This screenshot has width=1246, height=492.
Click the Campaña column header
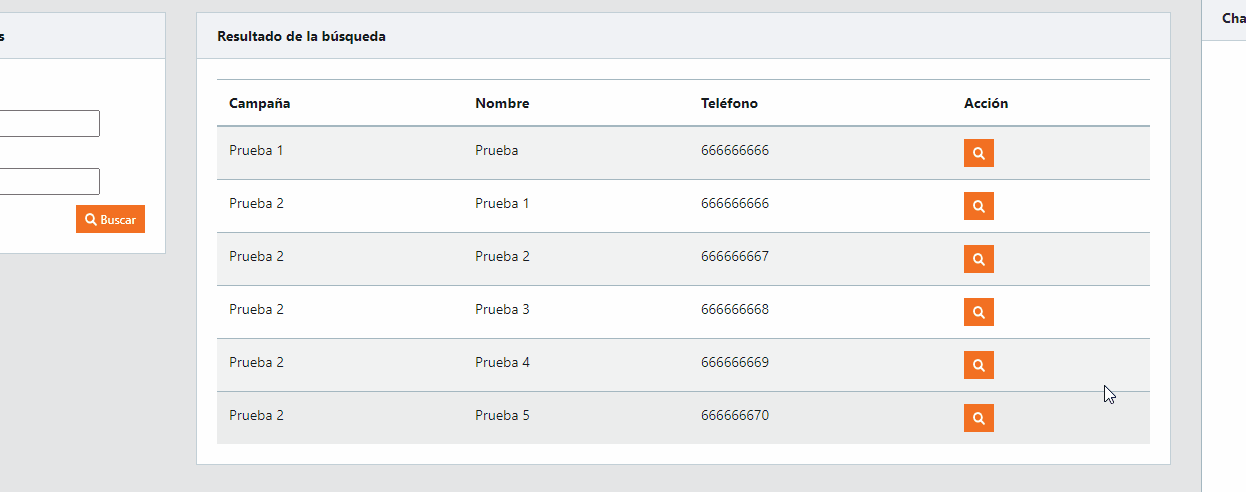(x=260, y=103)
